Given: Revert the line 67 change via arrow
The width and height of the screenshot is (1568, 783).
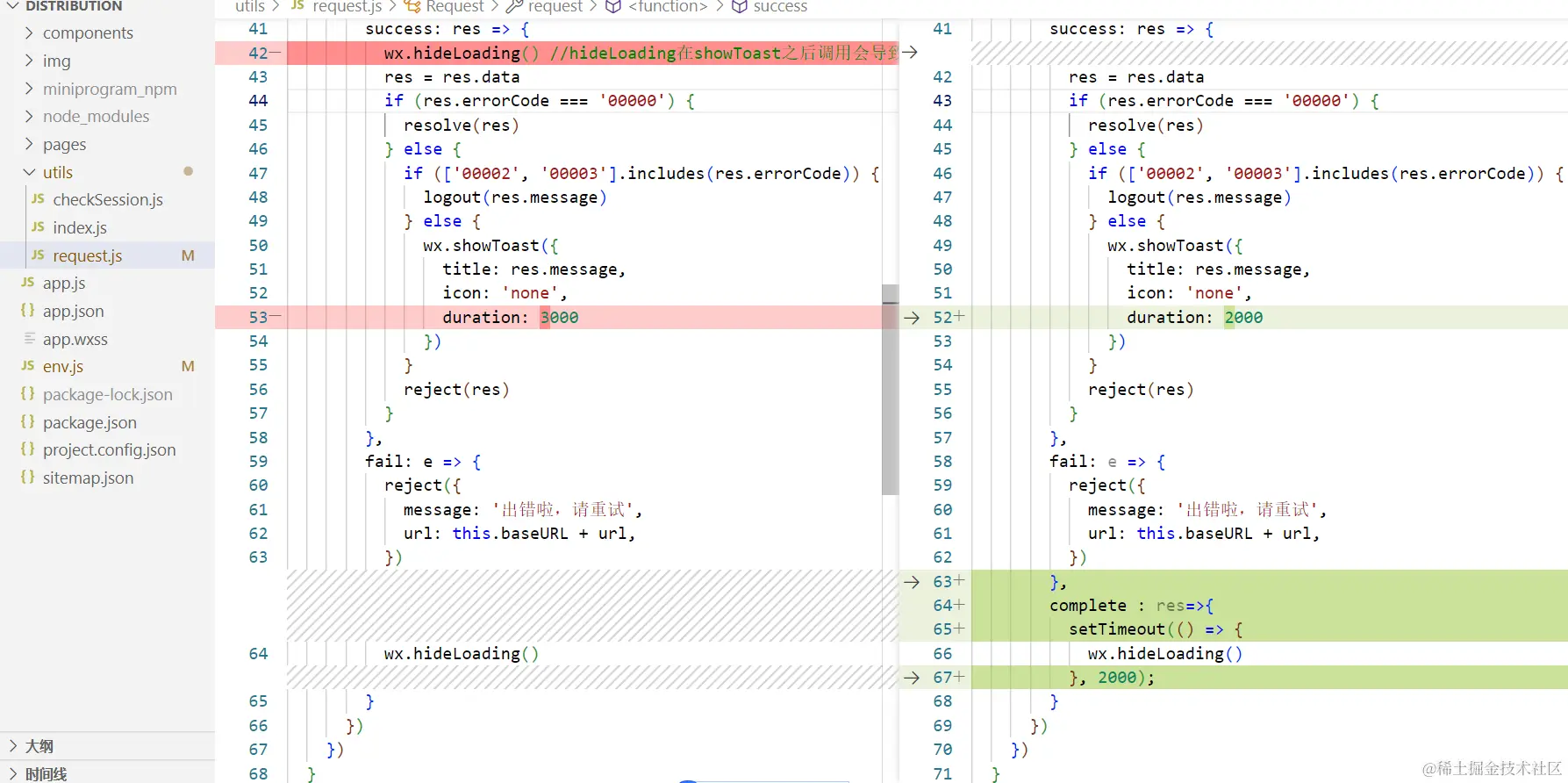Looking at the screenshot, I should pyautogui.click(x=912, y=677).
